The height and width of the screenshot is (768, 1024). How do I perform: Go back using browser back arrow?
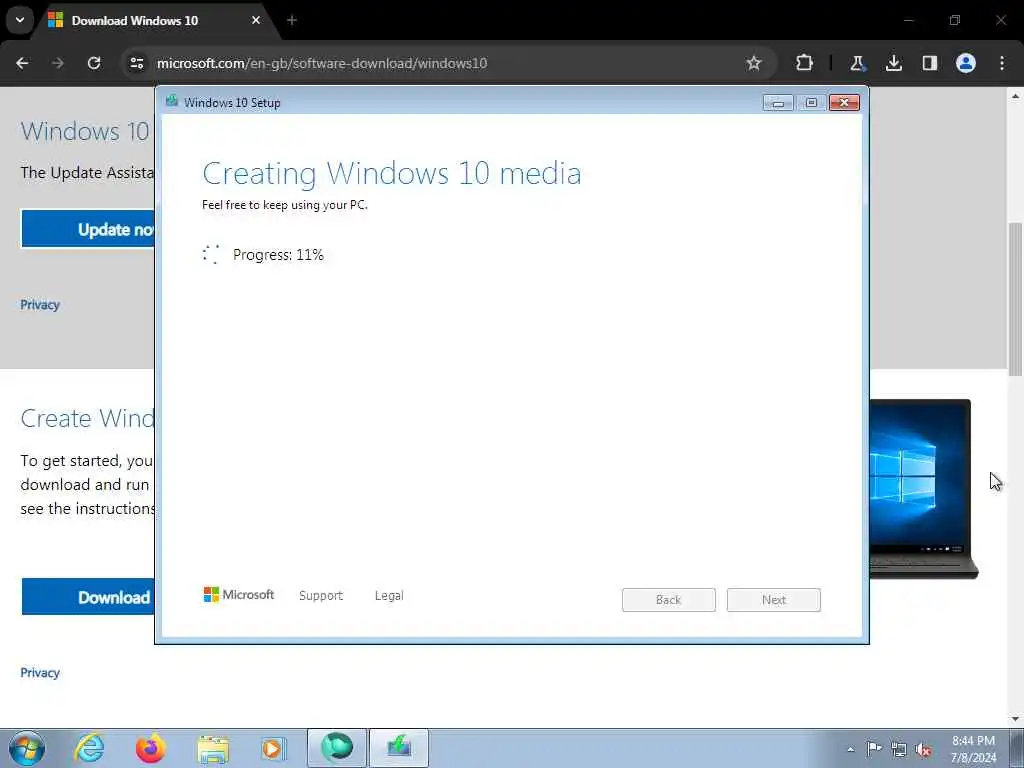click(x=22, y=63)
